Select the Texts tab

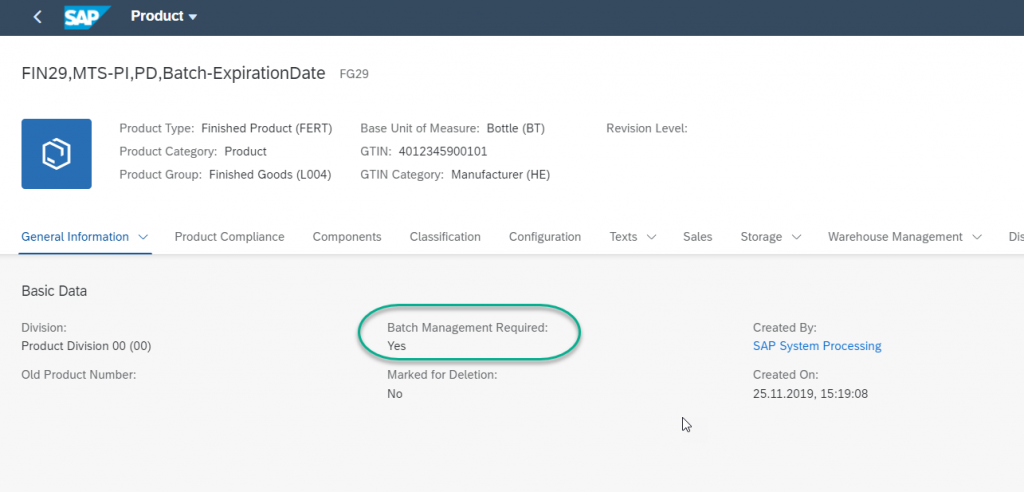623,237
